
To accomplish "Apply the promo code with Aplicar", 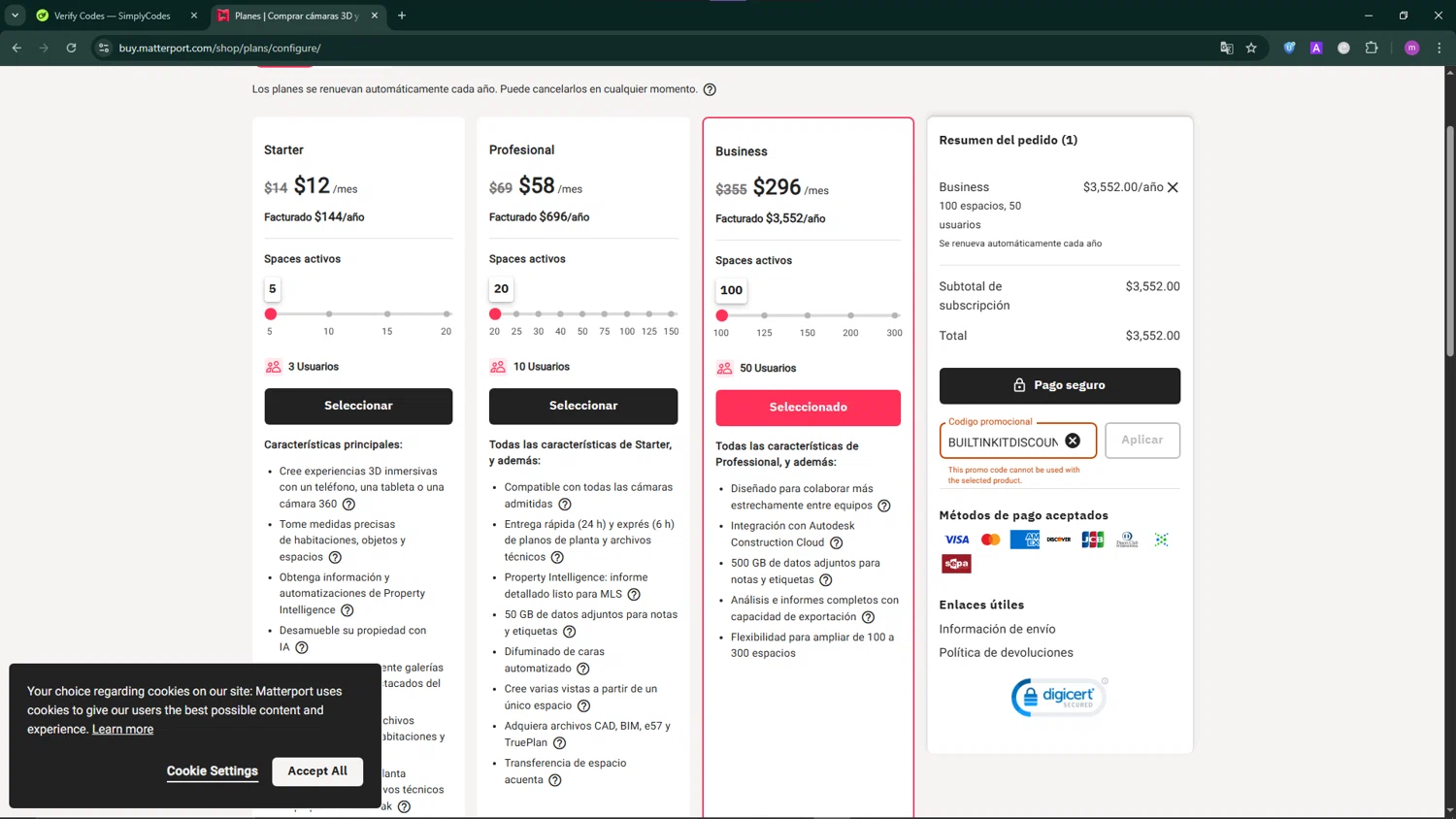I will point(1142,440).
